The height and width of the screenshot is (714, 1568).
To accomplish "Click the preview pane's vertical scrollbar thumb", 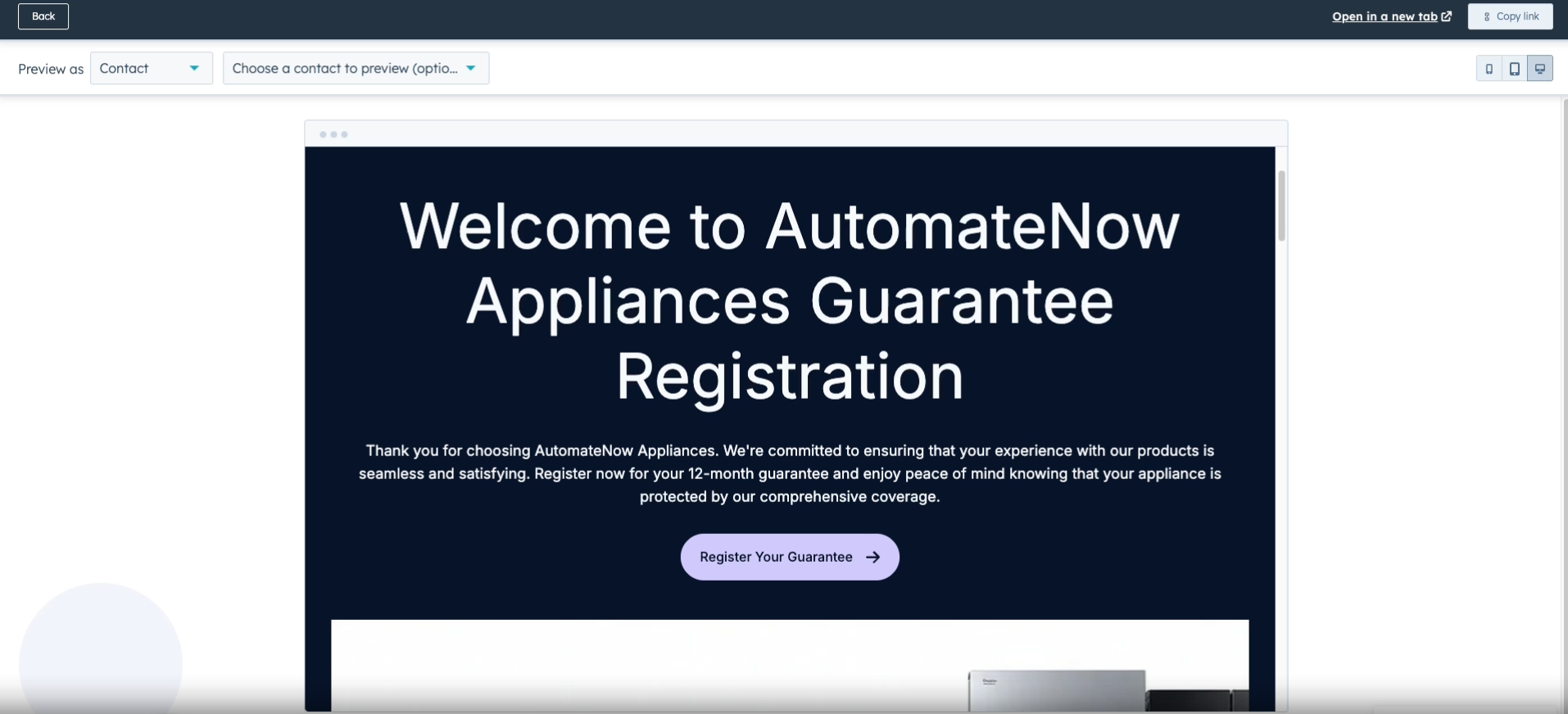I will pyautogui.click(x=1281, y=205).
